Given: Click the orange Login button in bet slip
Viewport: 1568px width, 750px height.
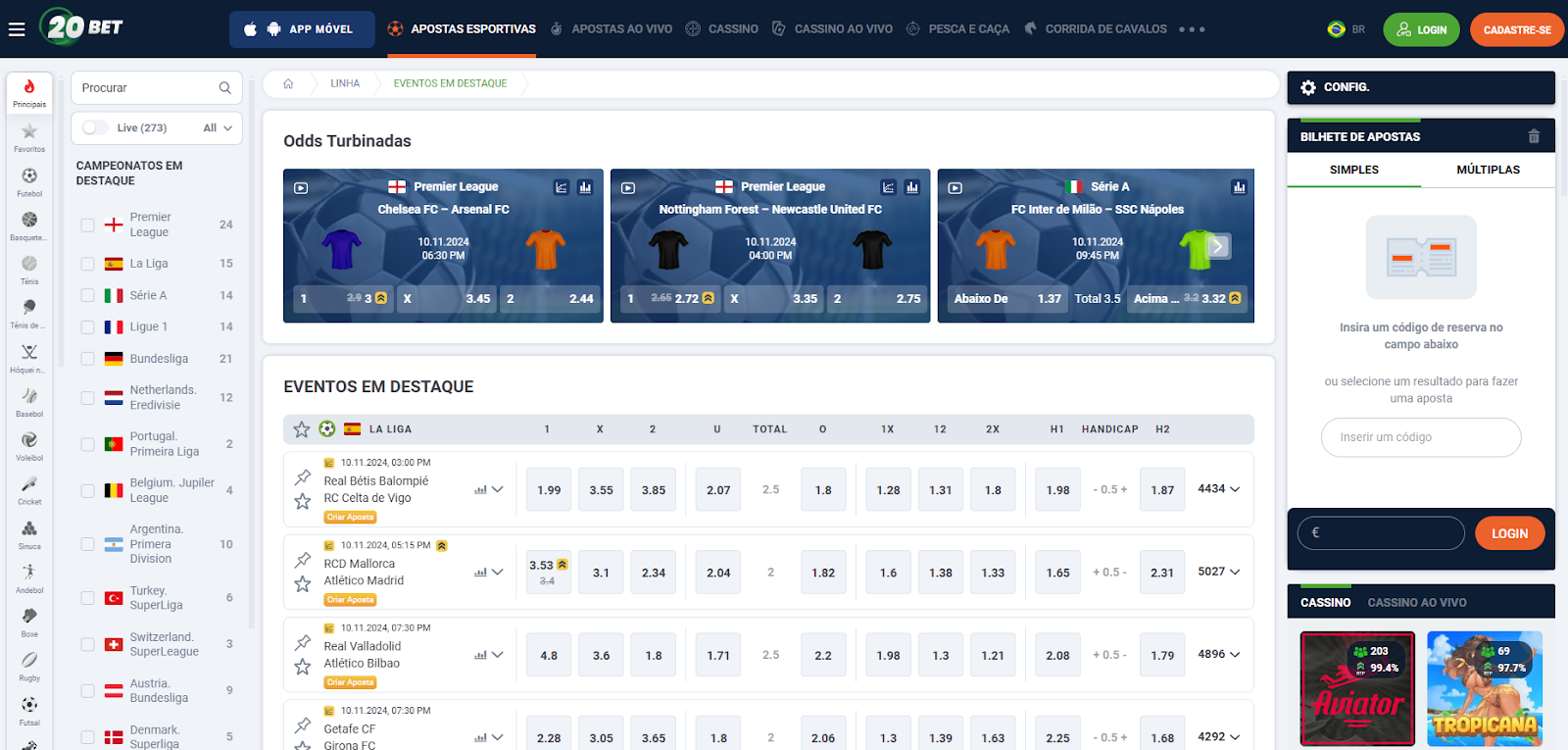Looking at the screenshot, I should tap(1509, 533).
